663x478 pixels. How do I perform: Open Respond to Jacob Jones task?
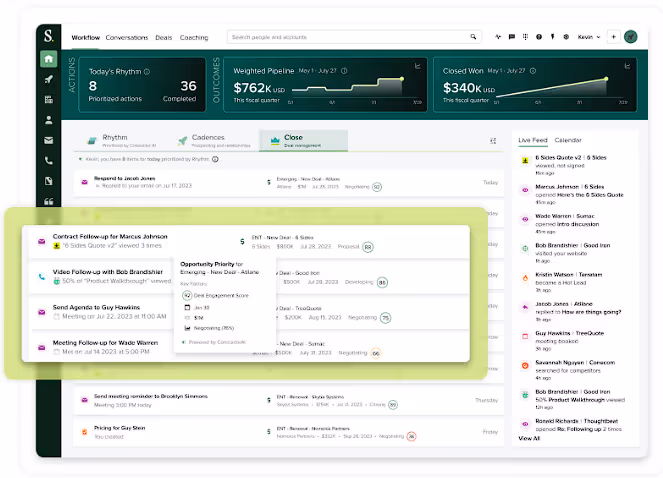288,182
